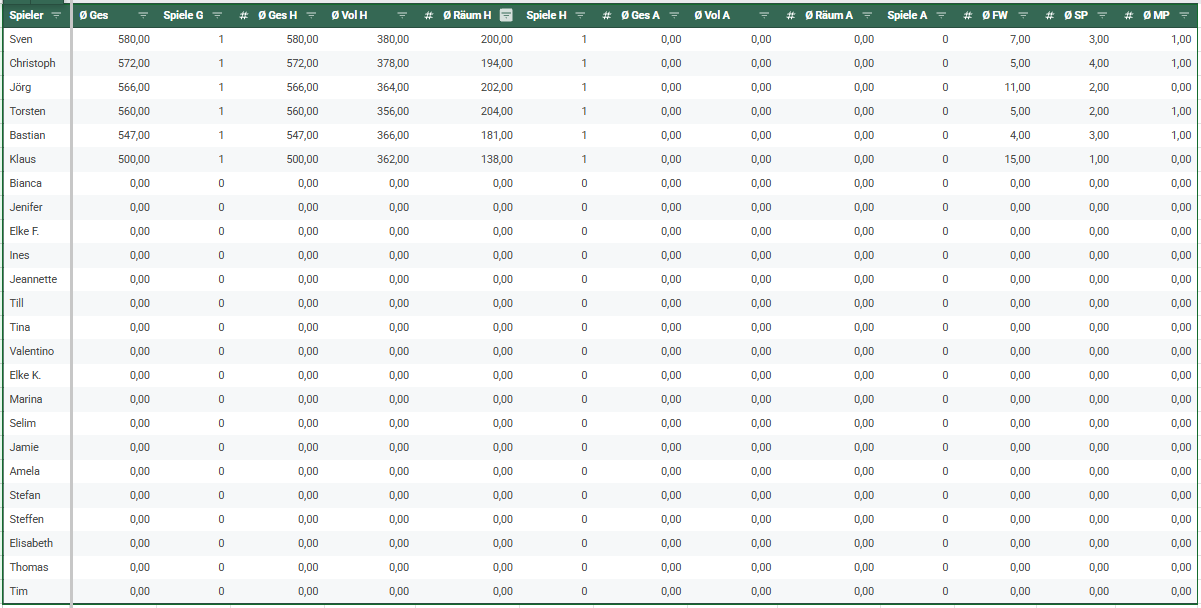Open the filter dropdown next to Spiele A
The height and width of the screenshot is (608, 1201).
point(941,15)
